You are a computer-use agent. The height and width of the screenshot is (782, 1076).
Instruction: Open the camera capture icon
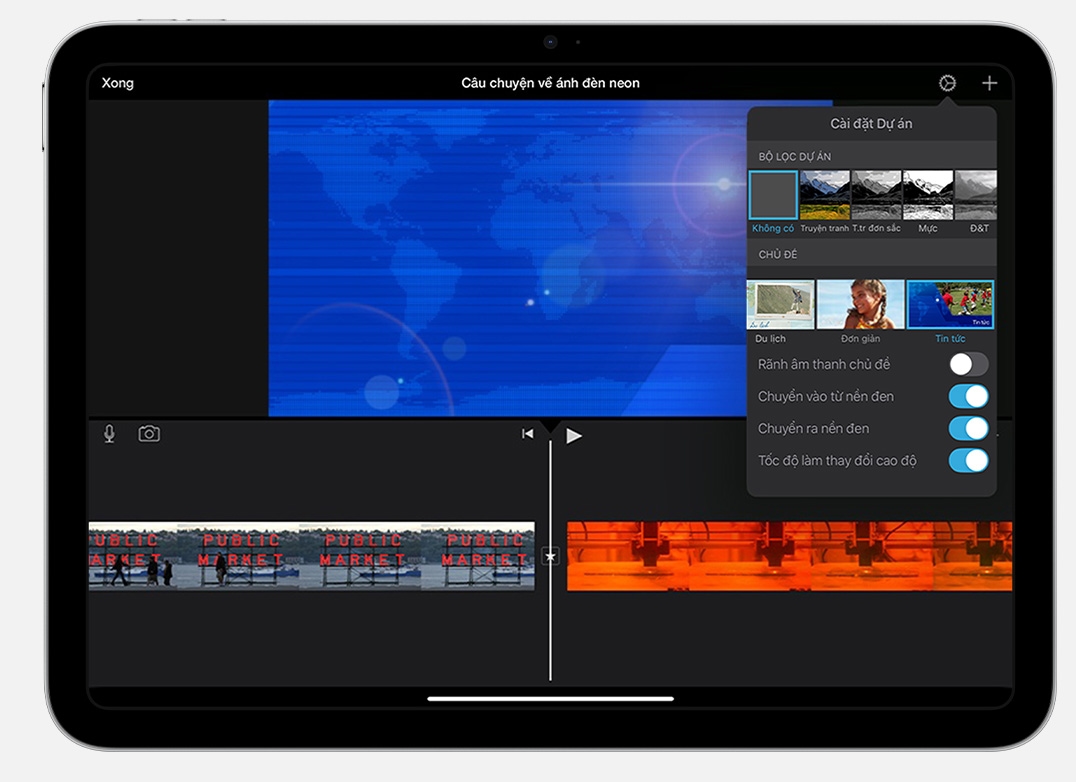click(x=149, y=433)
